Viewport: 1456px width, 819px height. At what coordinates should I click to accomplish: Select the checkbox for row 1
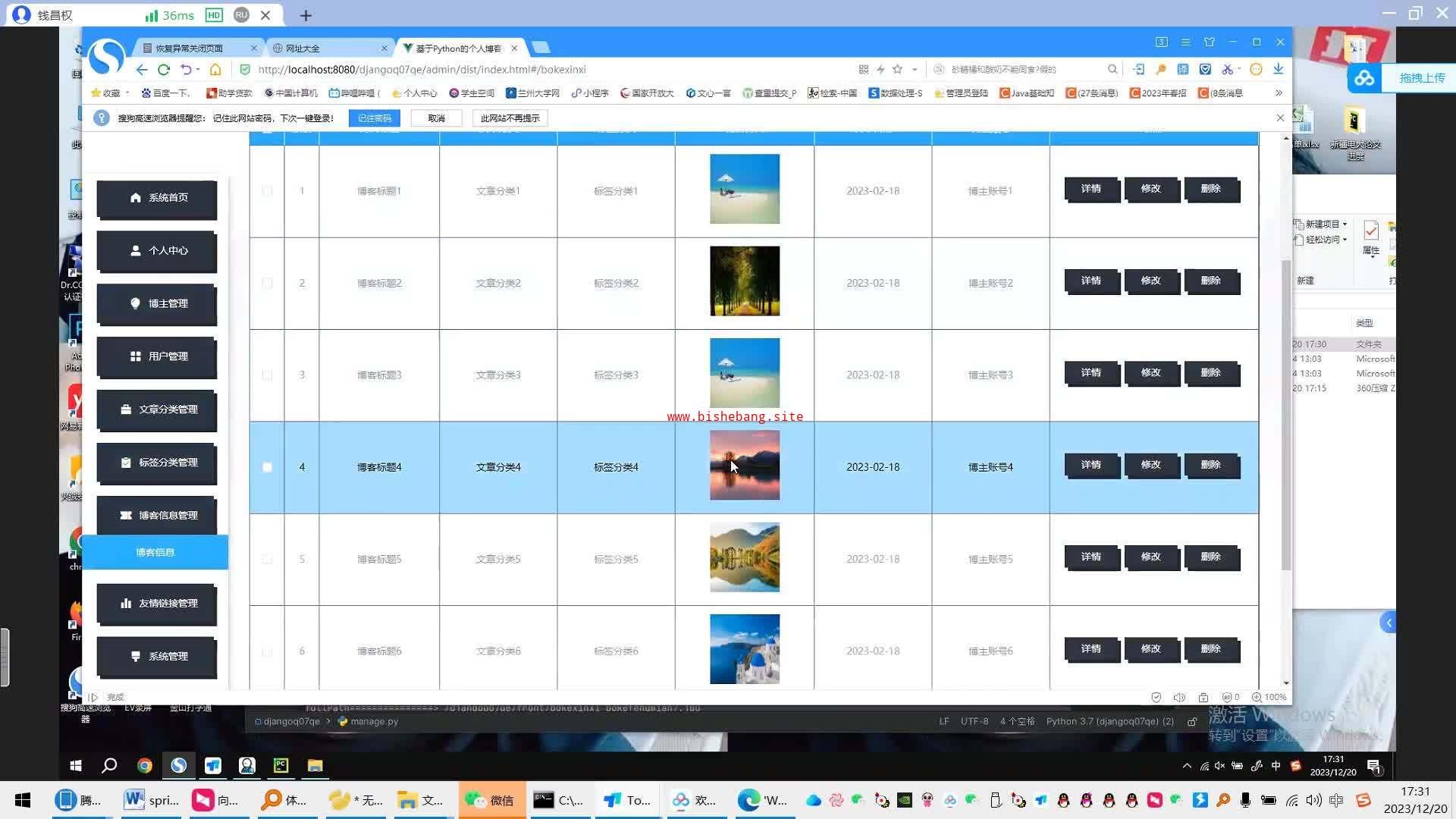coord(267,191)
